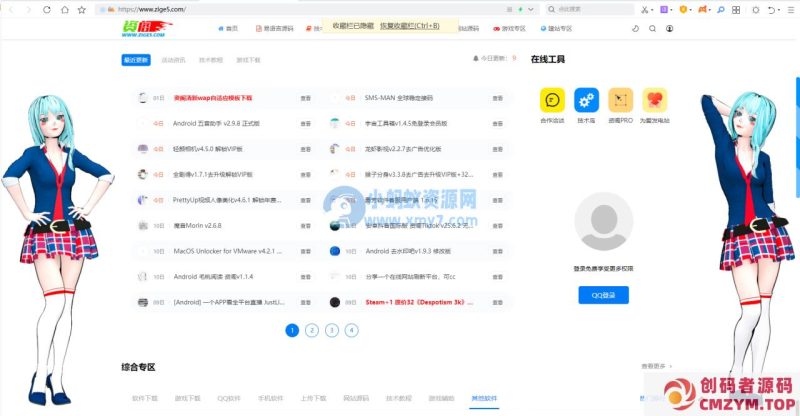
Task: Open the browser undo/restore arrow dropdown
Action: coord(774,10)
